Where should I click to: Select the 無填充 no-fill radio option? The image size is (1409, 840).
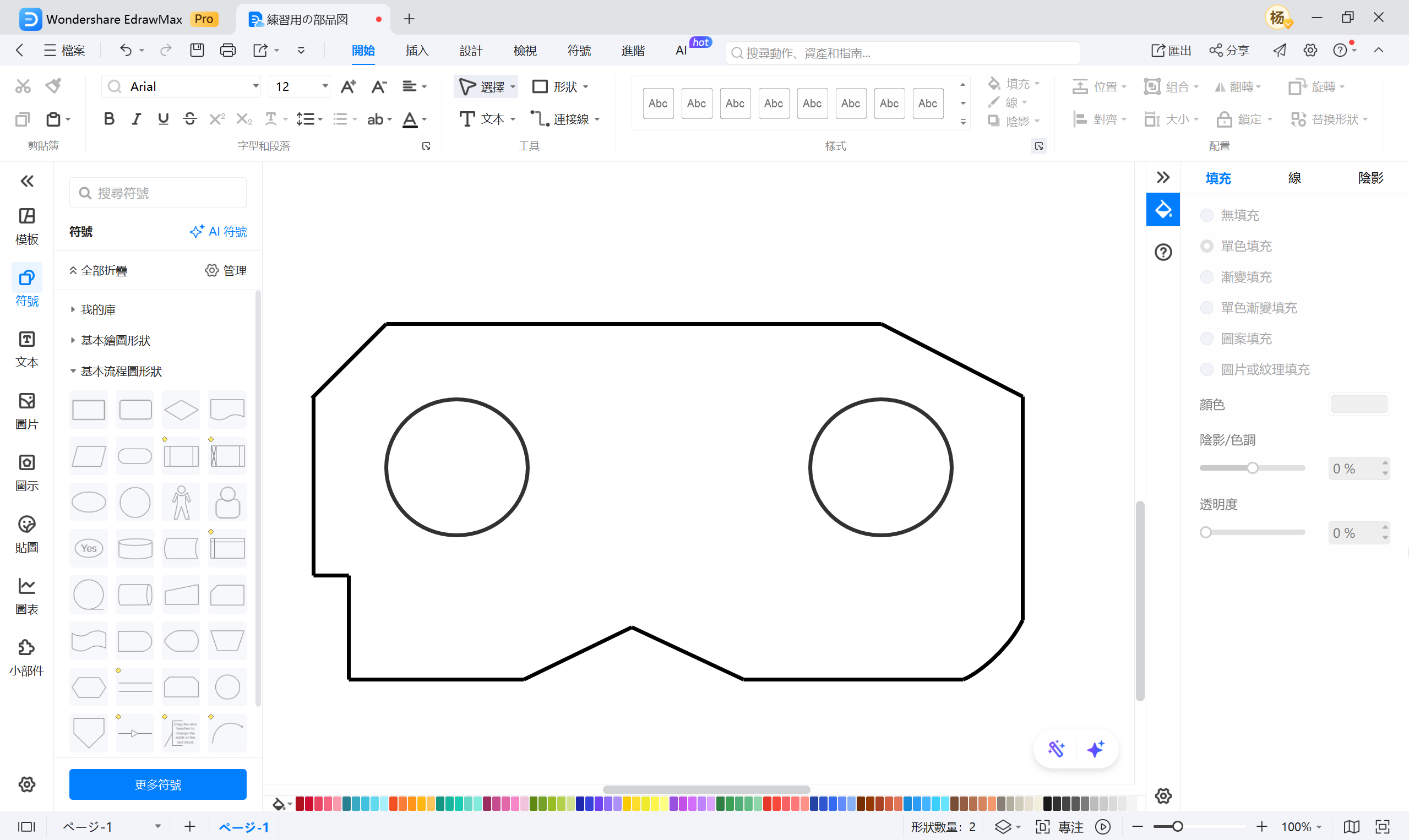pos(1207,215)
